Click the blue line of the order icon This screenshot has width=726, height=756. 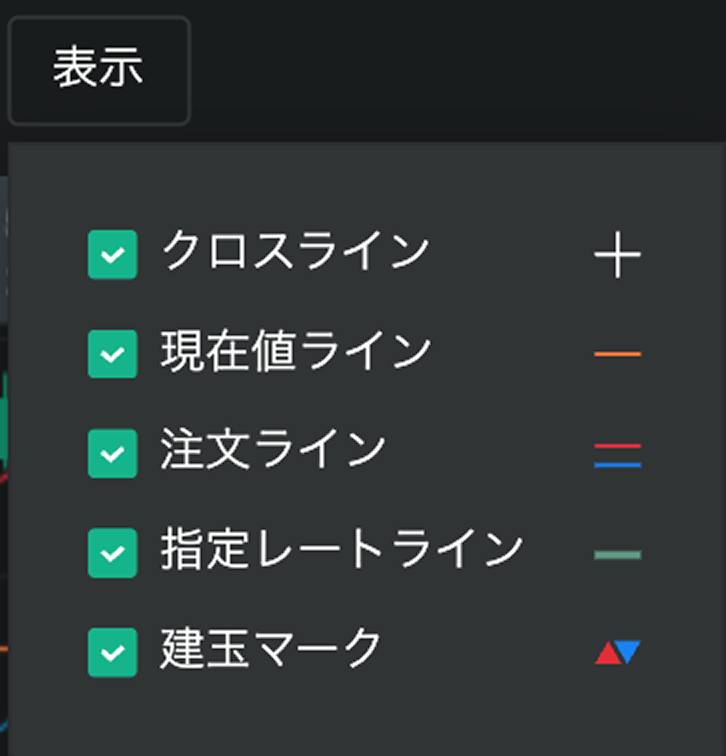coord(617,465)
